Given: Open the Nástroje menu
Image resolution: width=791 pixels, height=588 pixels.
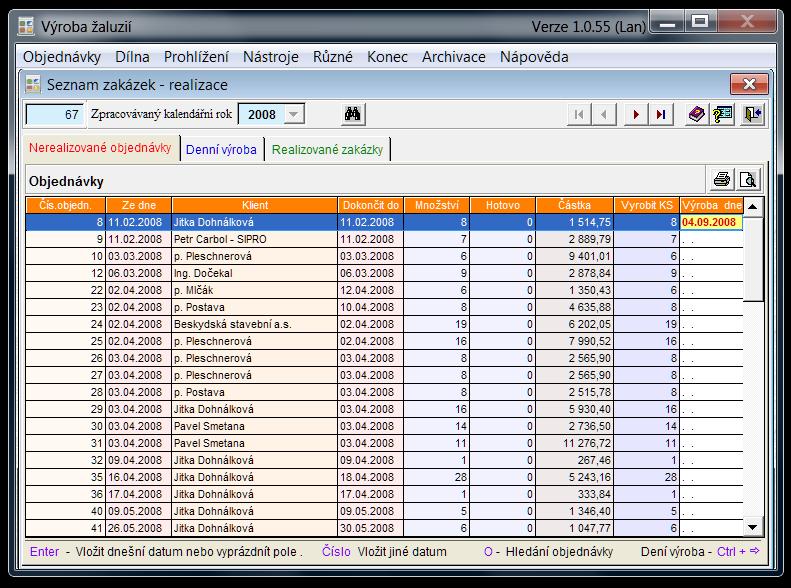Looking at the screenshot, I should (x=270, y=57).
